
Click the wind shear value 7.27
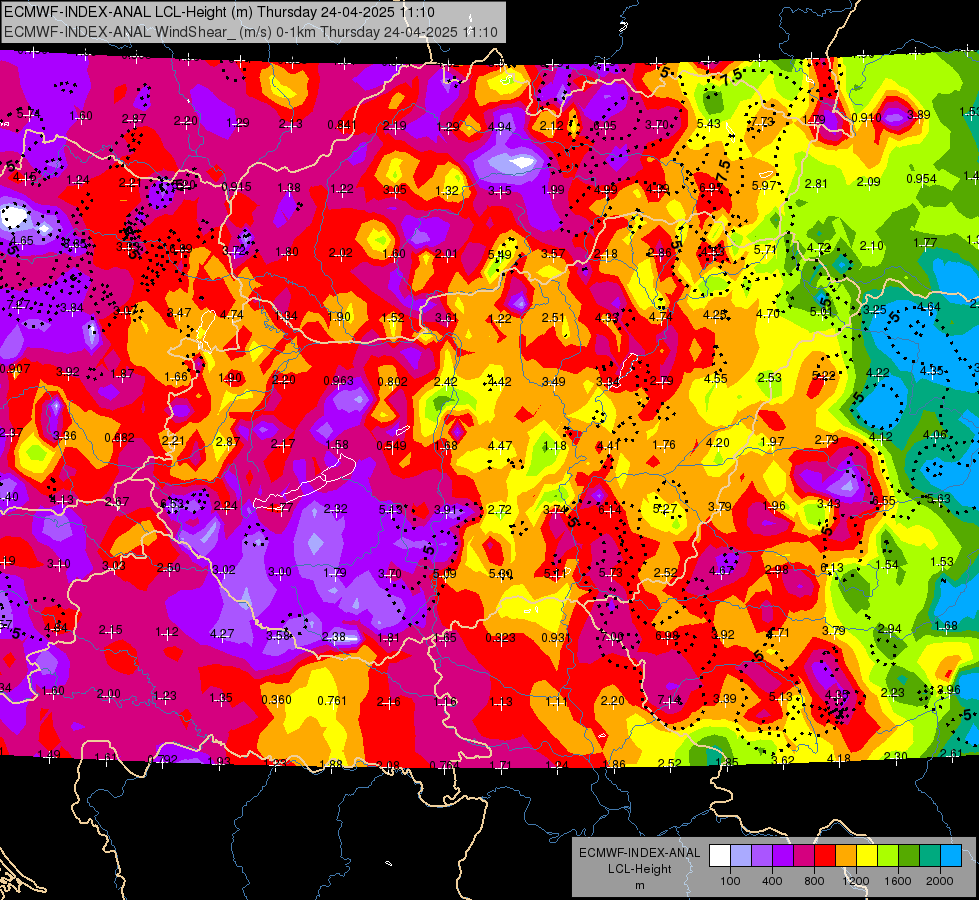18,305
